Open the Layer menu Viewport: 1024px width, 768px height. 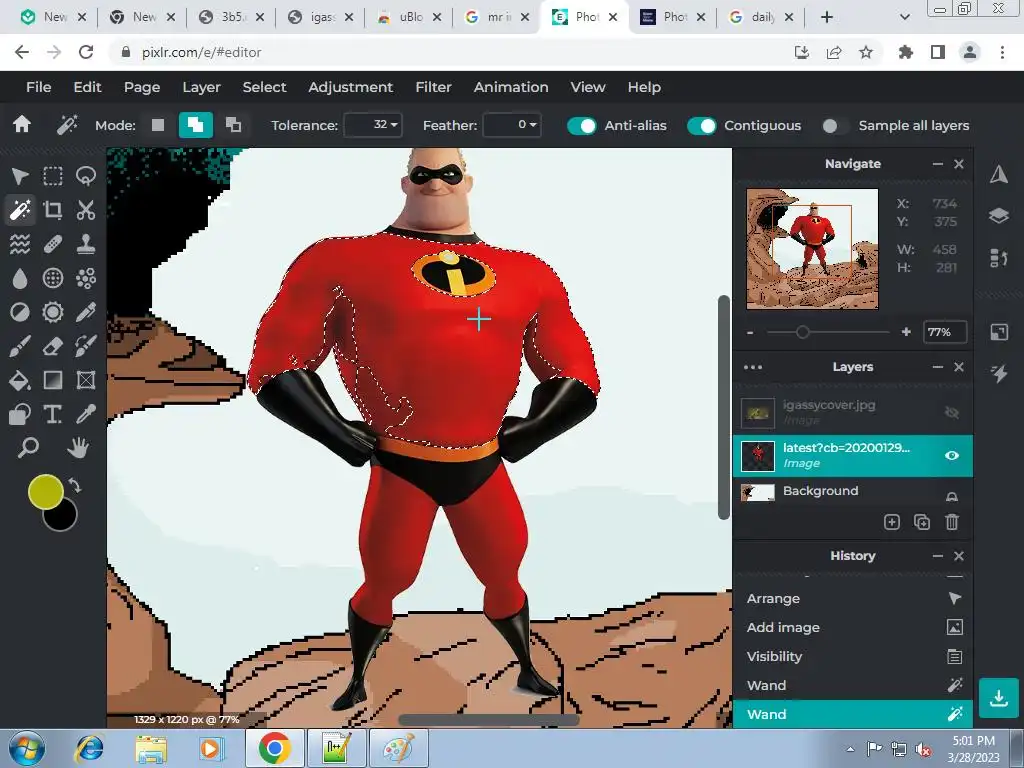click(x=201, y=87)
